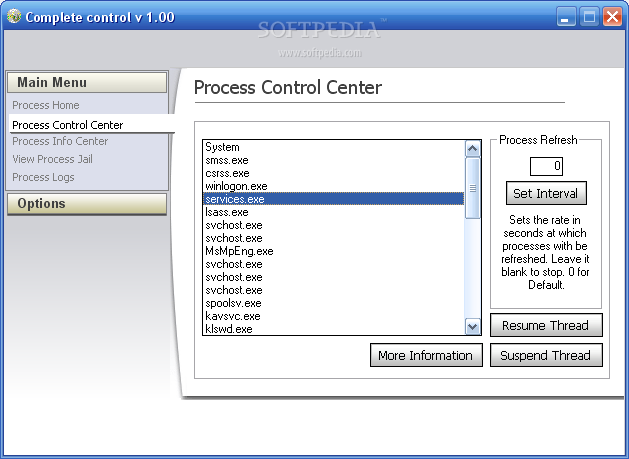
Task: Expand the Options section header
Action: click(x=87, y=204)
